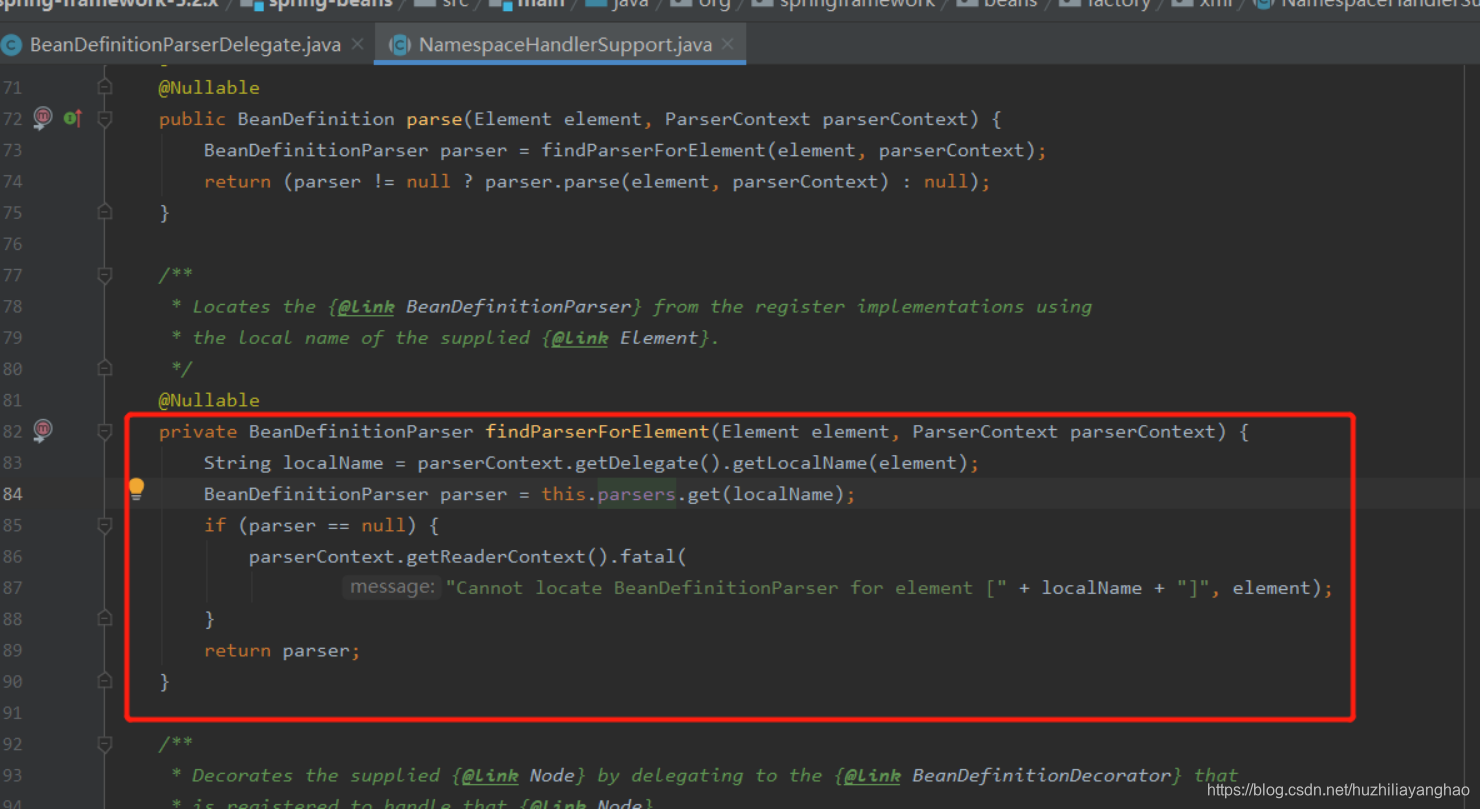Click the @Nullable annotation on line 71
The width and height of the screenshot is (1480, 809).
(209, 88)
